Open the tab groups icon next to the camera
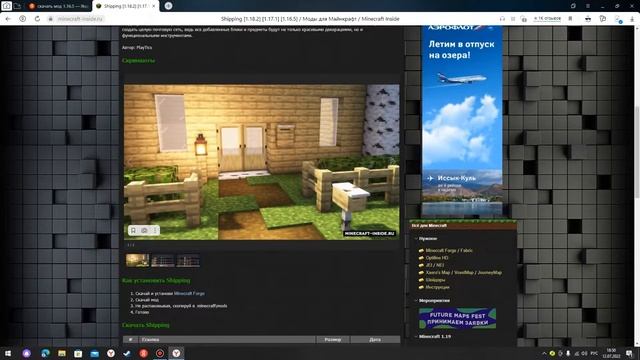This screenshot has height=360, width=640. (x=17, y=6)
